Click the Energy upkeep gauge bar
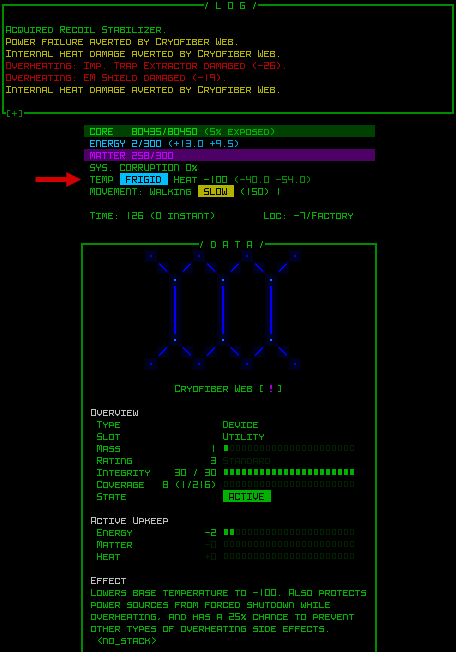Viewport: 456px width, 652px height. click(x=289, y=532)
